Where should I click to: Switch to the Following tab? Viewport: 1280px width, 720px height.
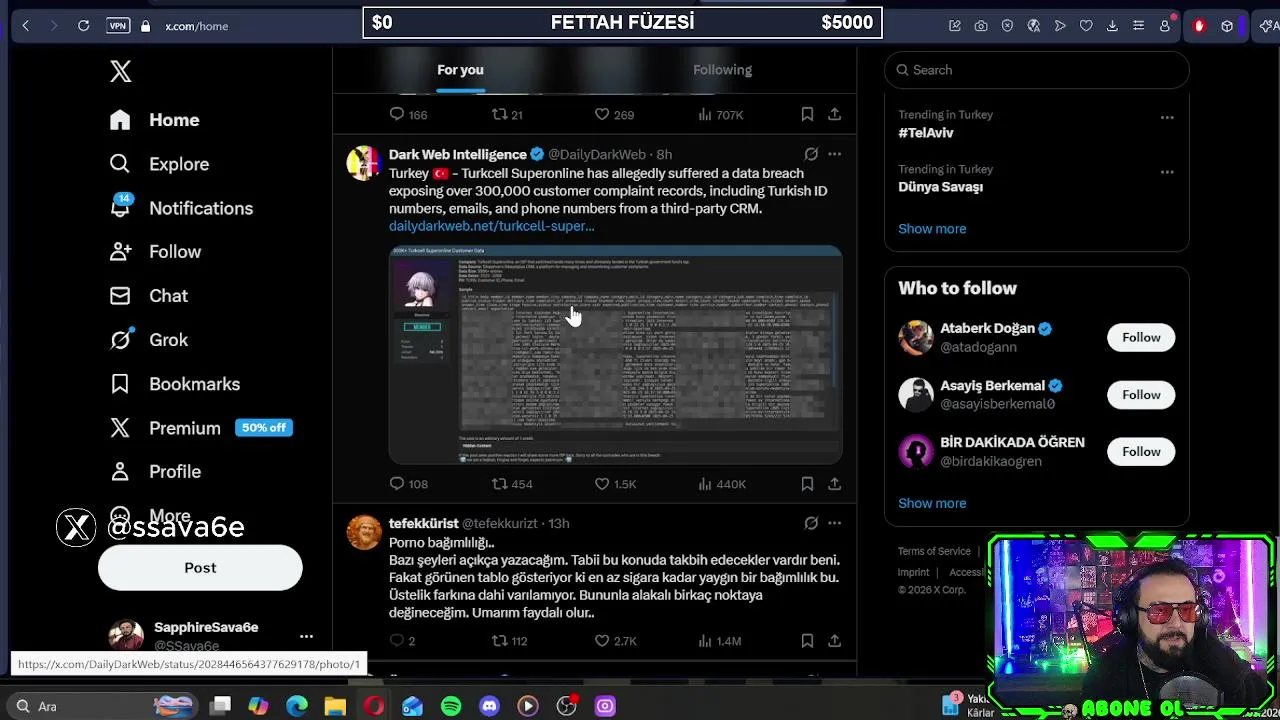[722, 70]
